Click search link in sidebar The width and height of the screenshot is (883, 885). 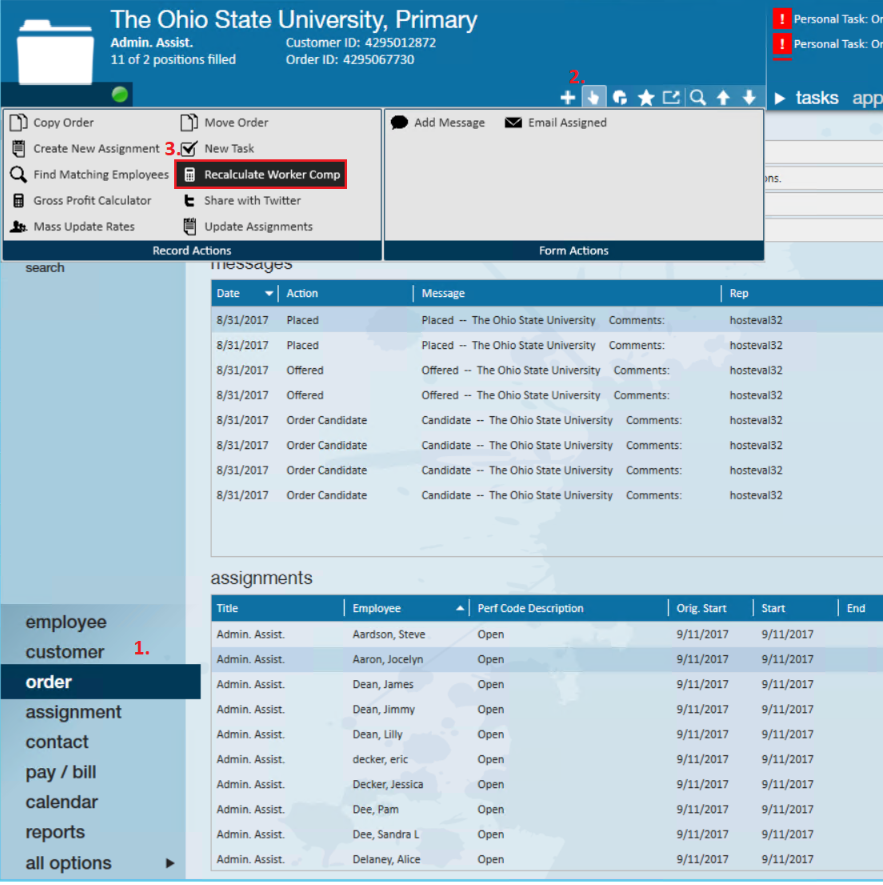coord(45,268)
